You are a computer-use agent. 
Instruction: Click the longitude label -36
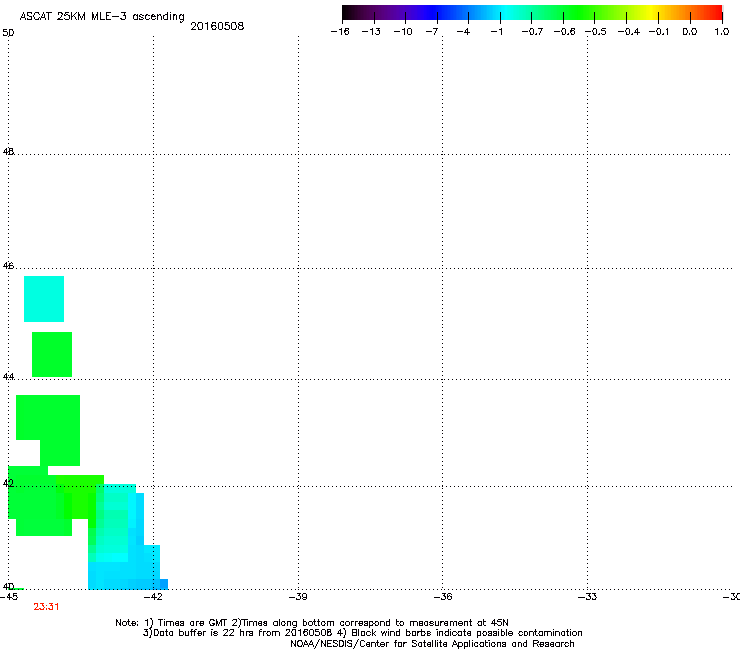[x=443, y=597]
